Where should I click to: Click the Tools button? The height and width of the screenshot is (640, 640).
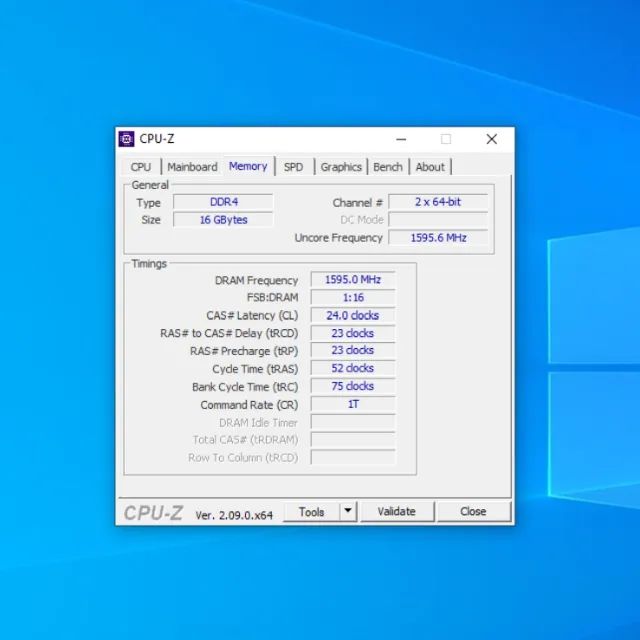click(x=311, y=512)
